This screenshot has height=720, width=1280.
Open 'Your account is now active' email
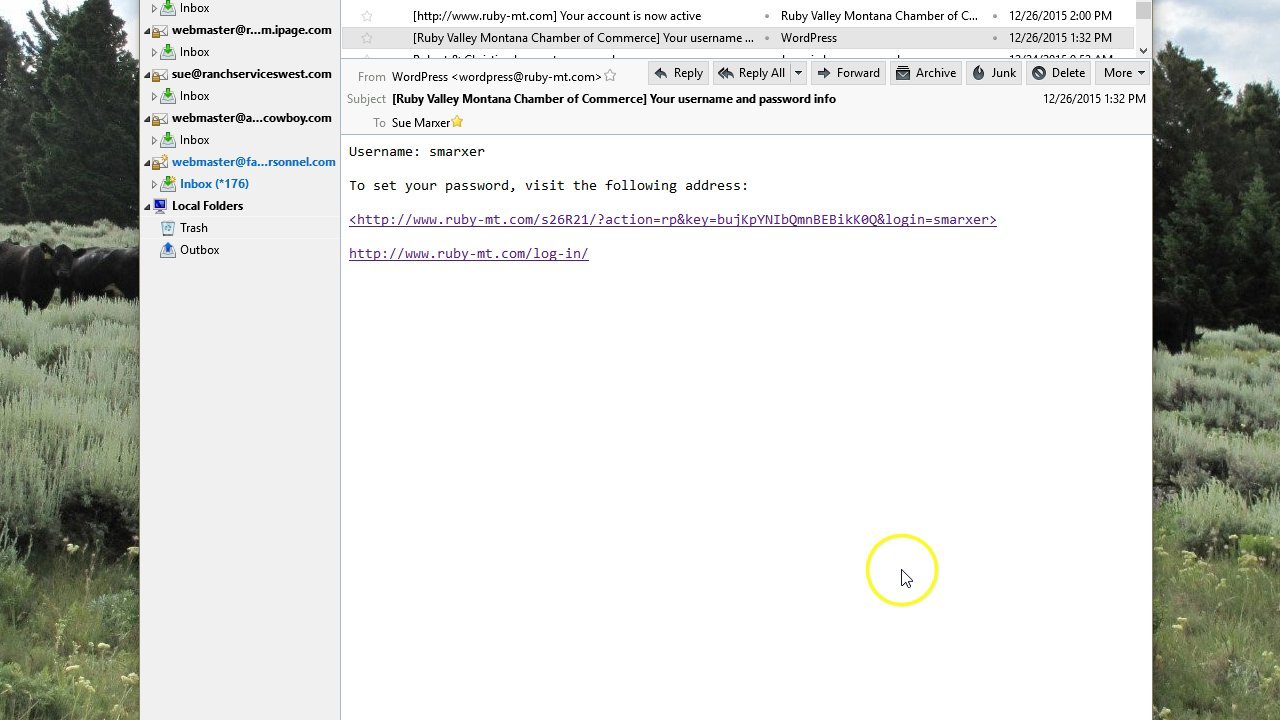[557, 16]
